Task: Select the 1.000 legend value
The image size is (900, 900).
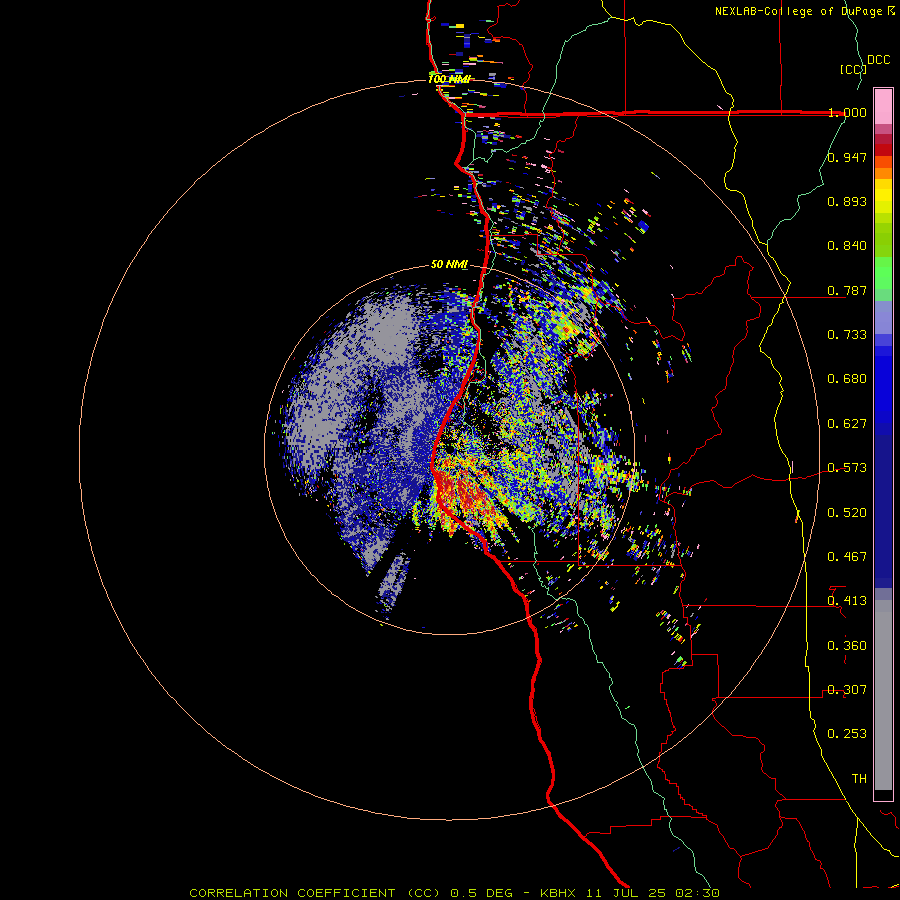Action: click(847, 112)
